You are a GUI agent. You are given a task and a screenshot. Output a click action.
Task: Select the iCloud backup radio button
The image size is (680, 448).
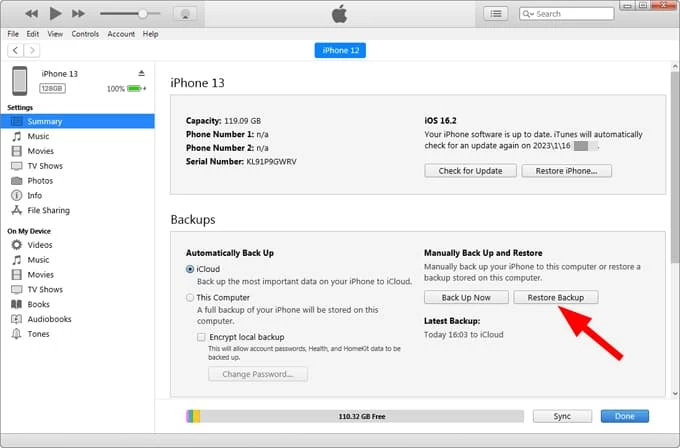tap(190, 269)
